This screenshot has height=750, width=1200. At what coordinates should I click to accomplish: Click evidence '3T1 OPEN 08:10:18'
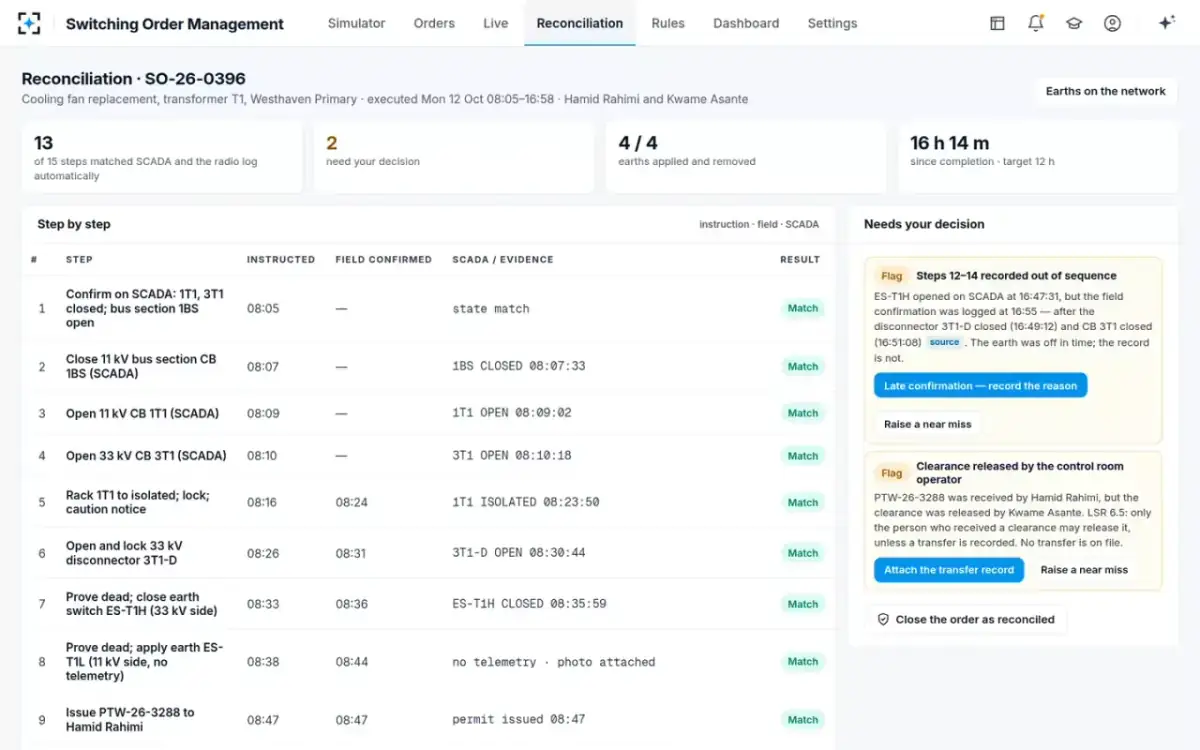(x=512, y=456)
